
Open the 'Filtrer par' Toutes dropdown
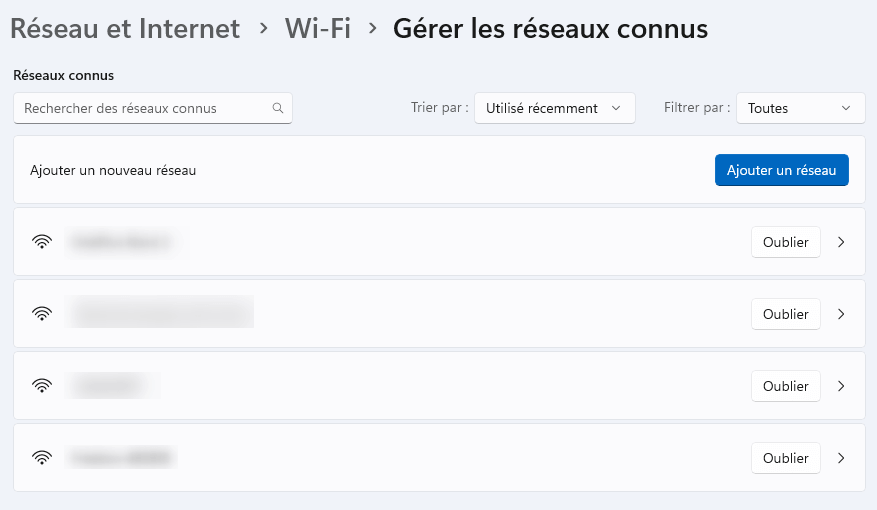[800, 108]
